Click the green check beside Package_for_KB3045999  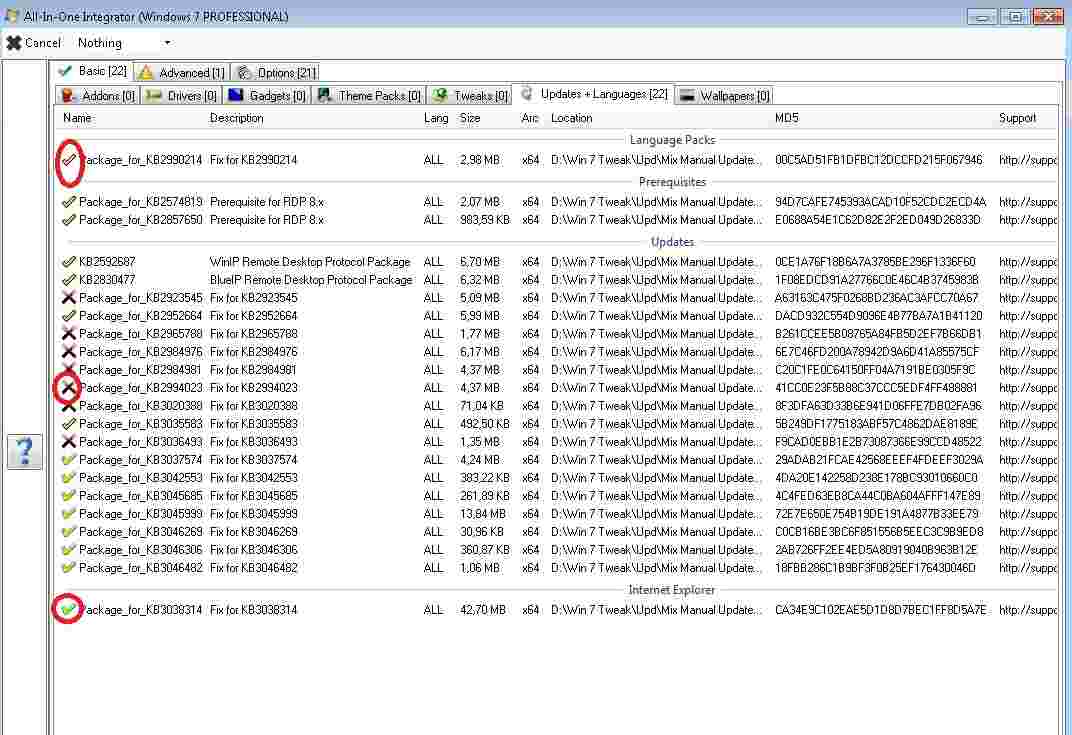tap(68, 514)
